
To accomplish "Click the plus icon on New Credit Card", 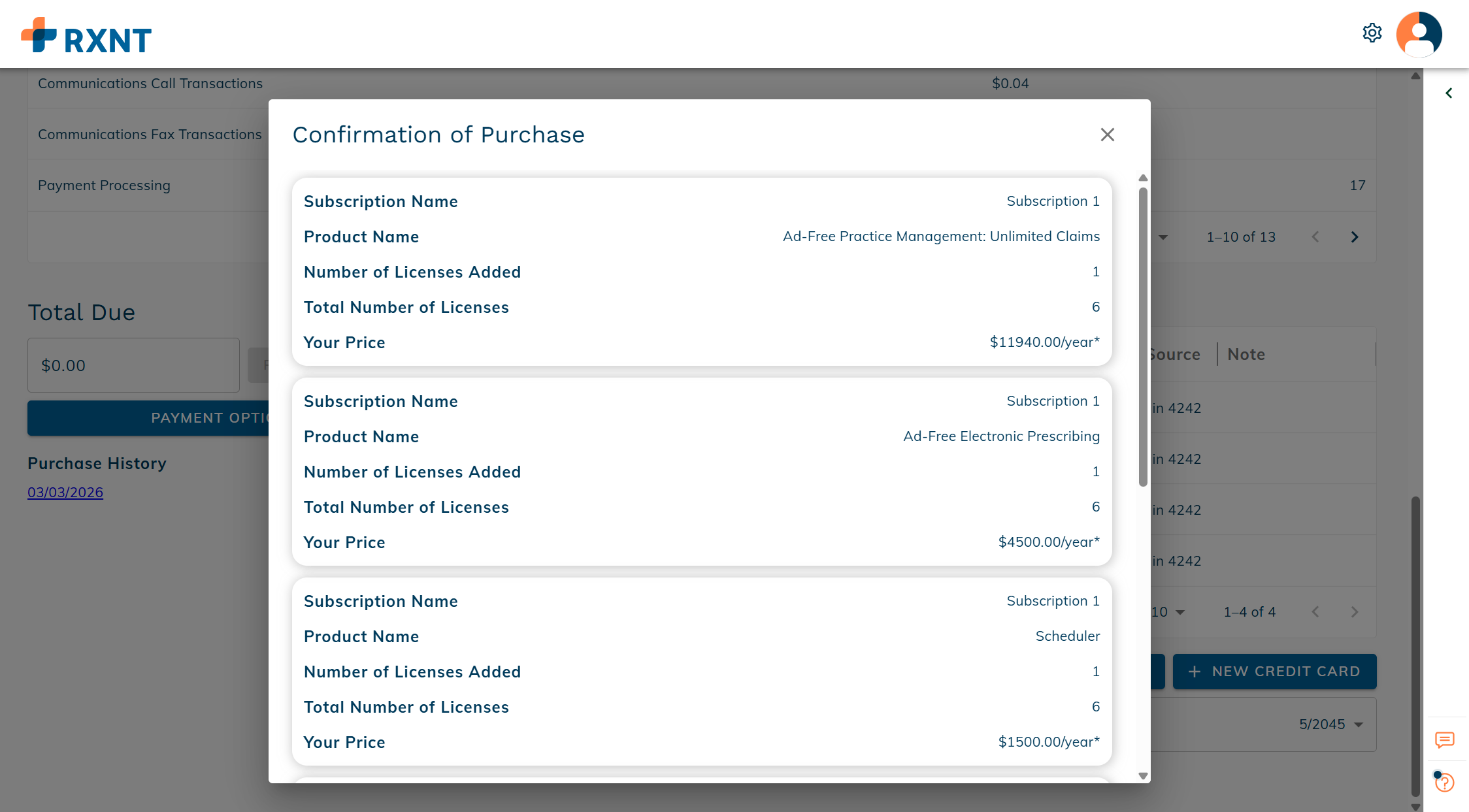I will [1196, 672].
